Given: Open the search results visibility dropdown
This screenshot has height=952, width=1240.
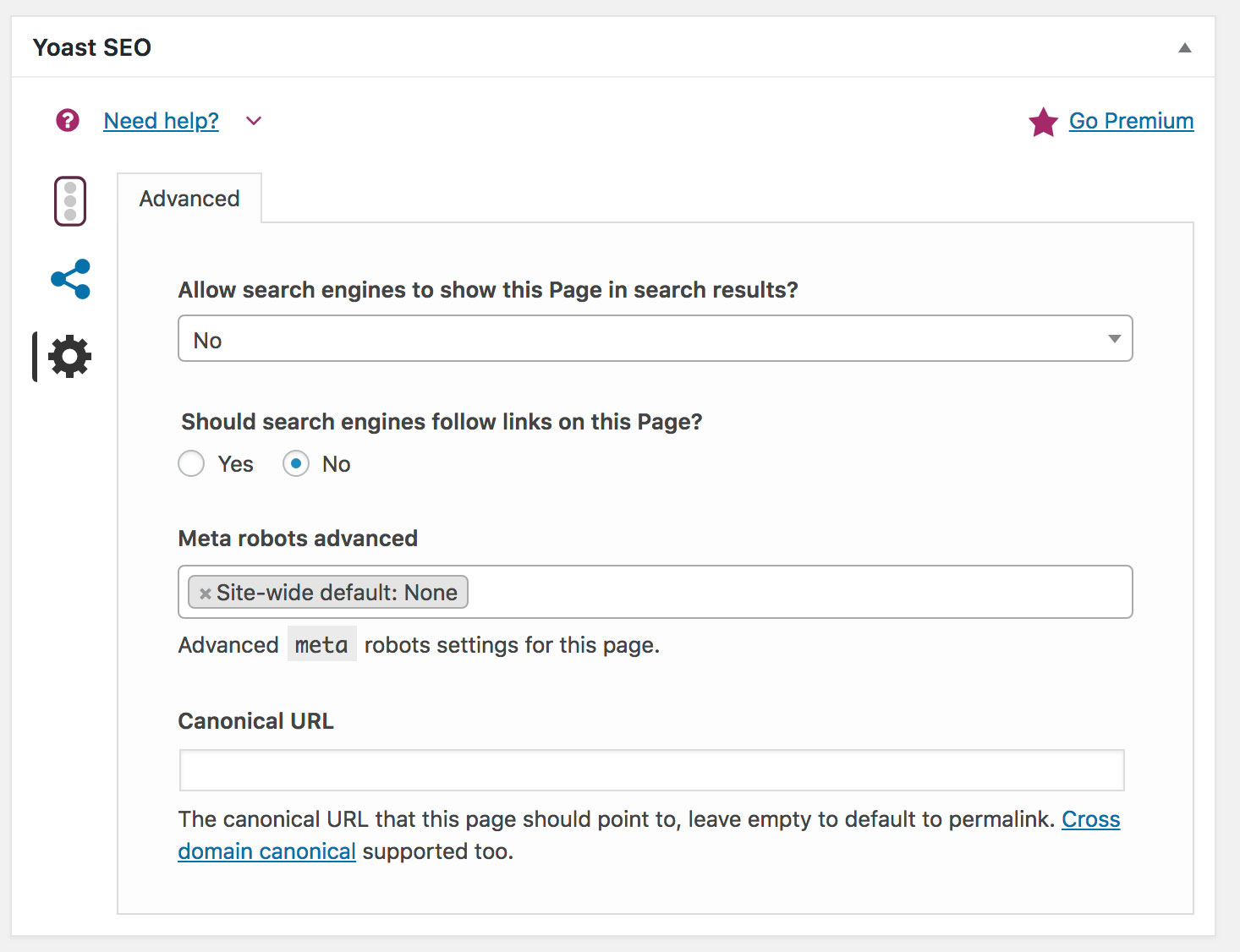Looking at the screenshot, I should 656,338.
